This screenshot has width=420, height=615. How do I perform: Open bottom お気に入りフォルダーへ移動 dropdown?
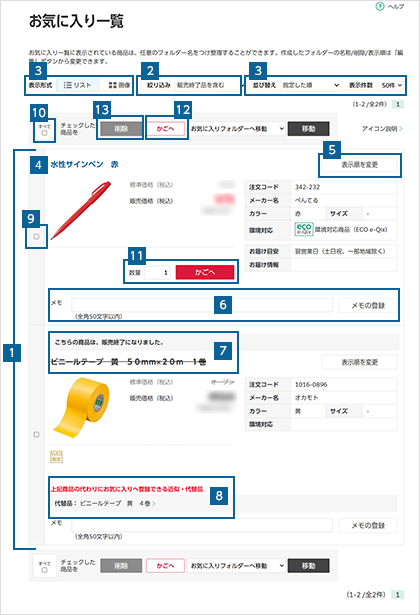point(236,566)
